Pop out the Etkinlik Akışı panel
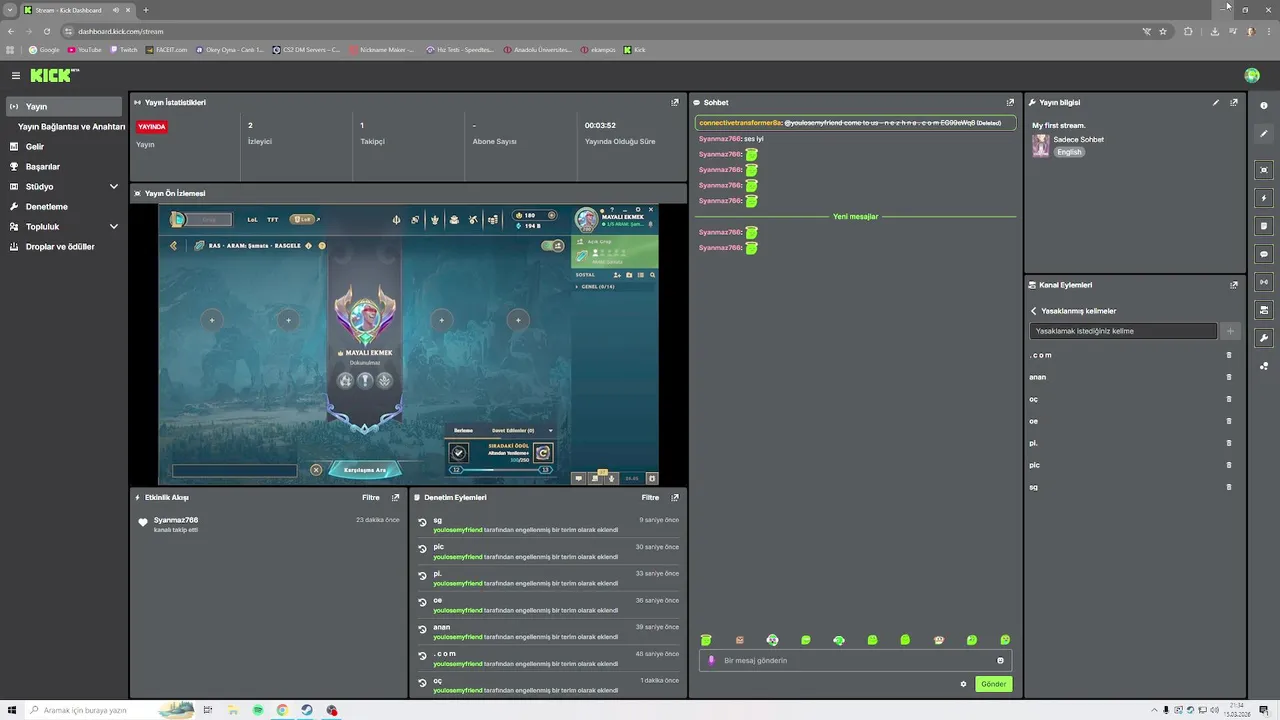 [x=396, y=497]
